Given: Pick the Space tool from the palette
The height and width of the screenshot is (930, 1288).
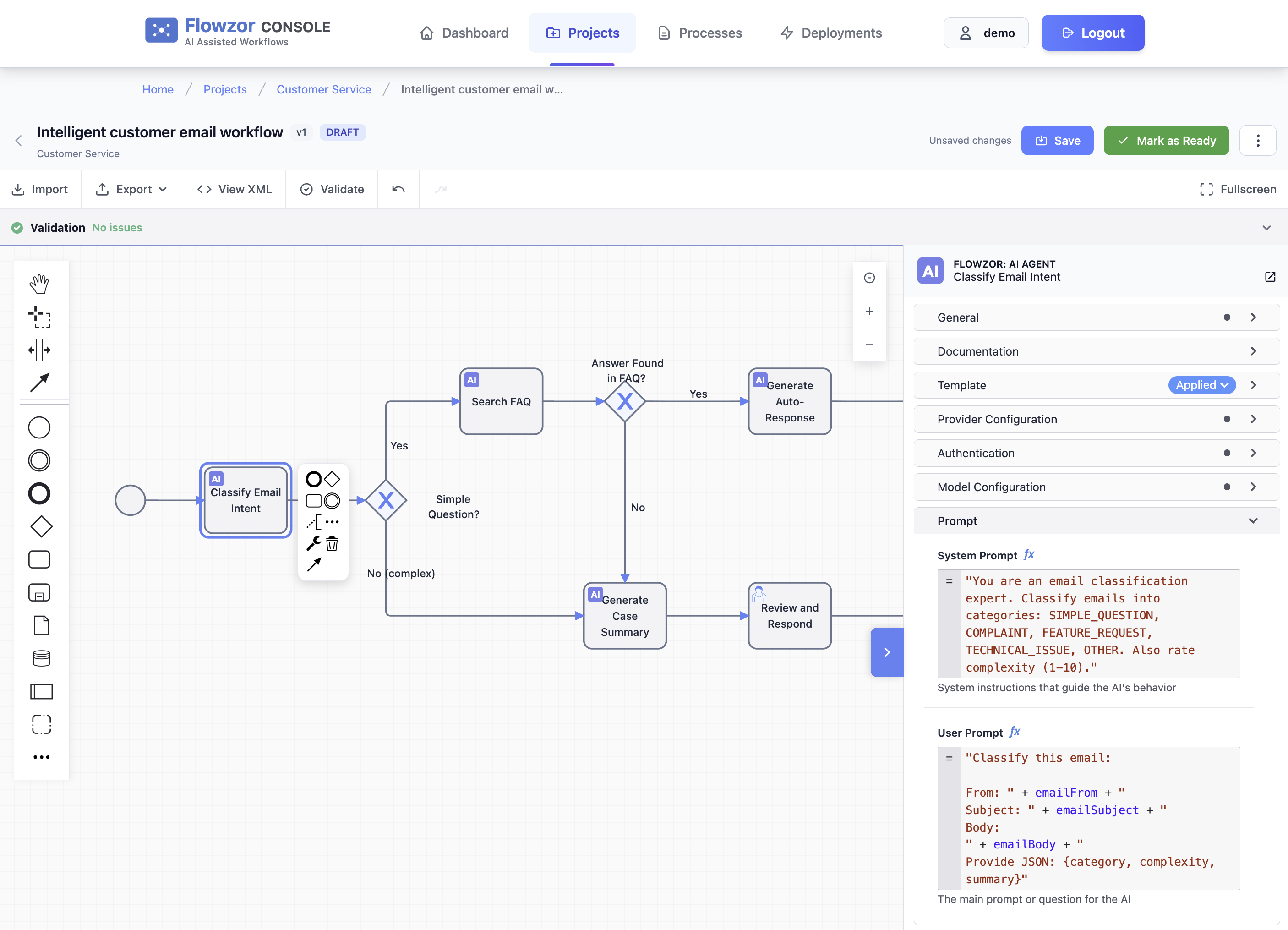Looking at the screenshot, I should tap(39, 350).
